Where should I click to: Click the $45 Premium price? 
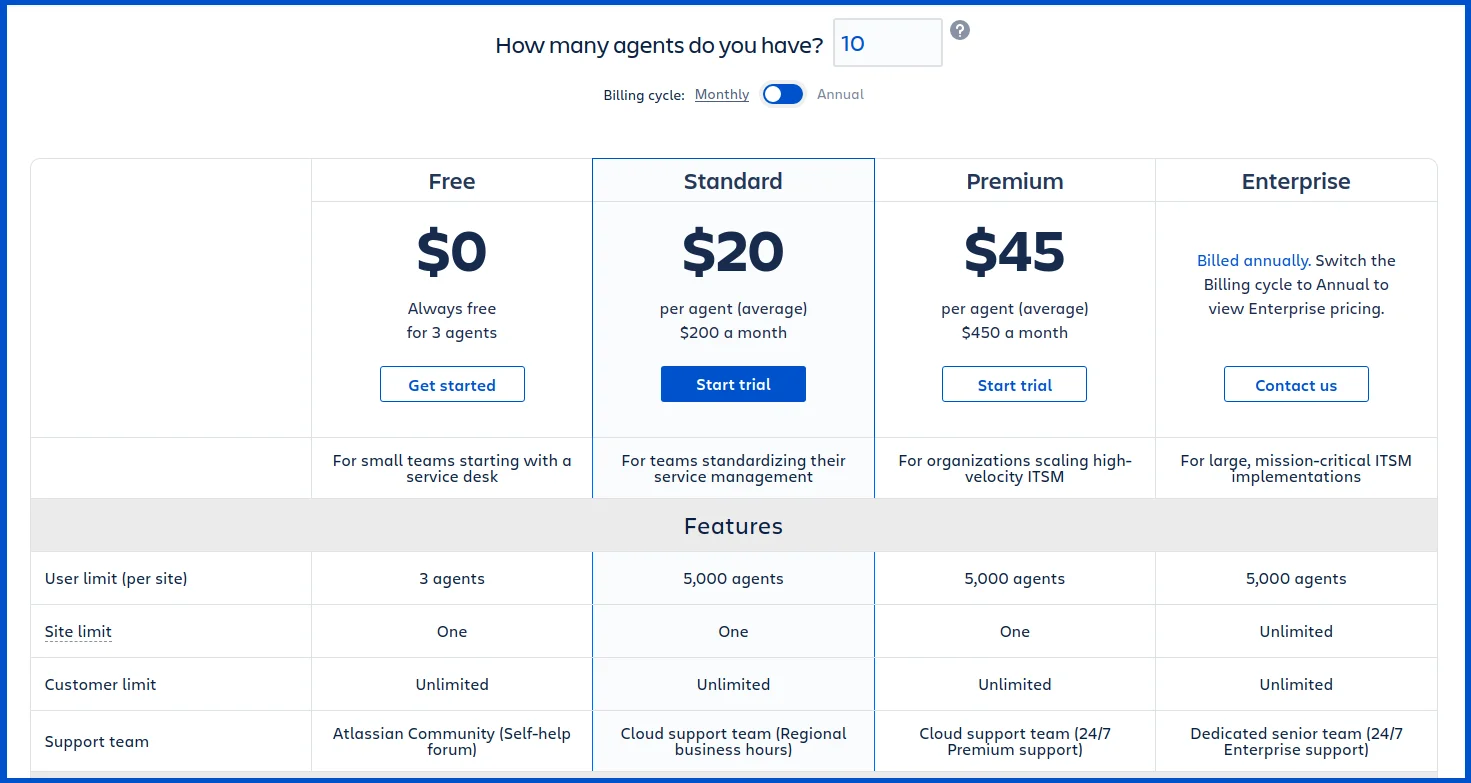coord(1014,252)
